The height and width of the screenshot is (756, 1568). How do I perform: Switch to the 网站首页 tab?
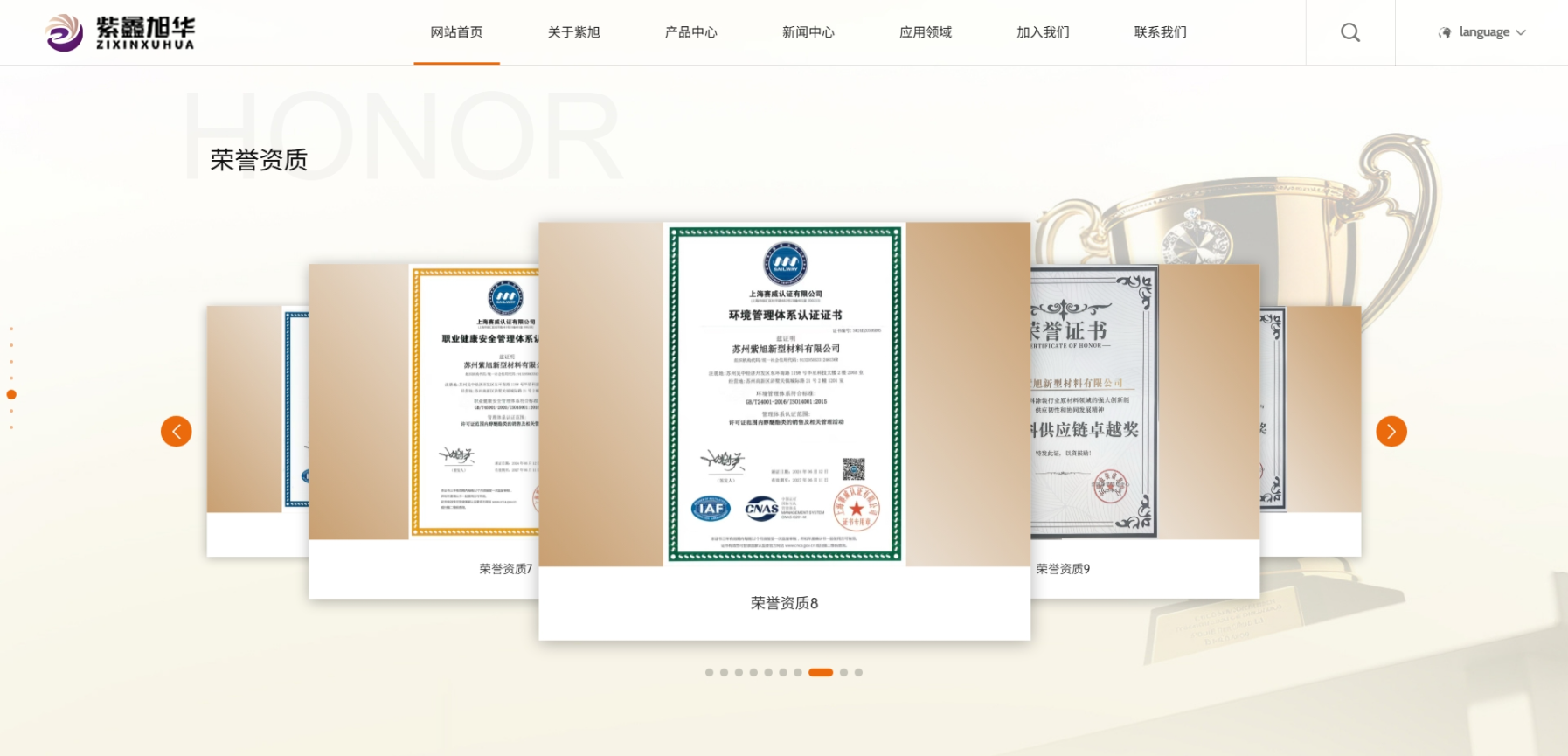(456, 32)
